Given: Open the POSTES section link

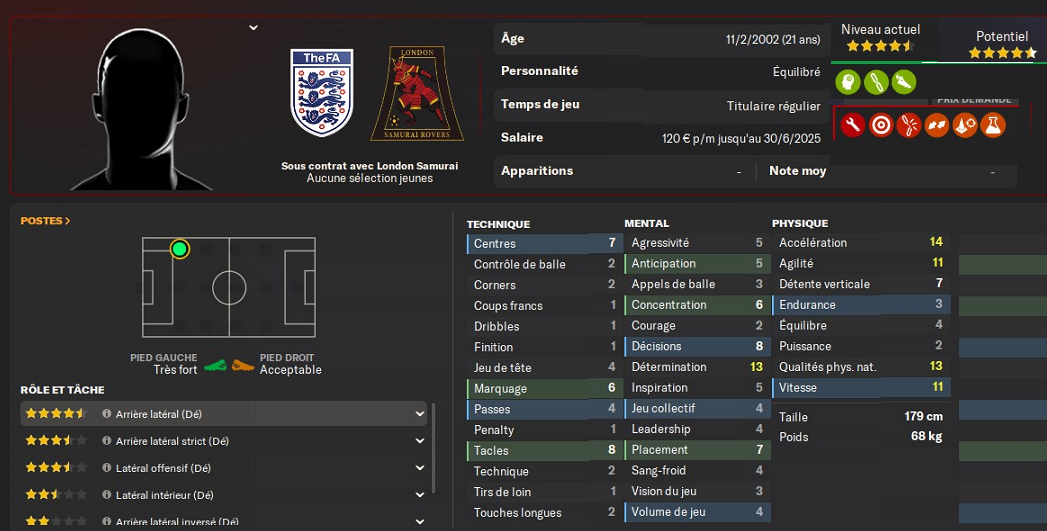Looking at the screenshot, I should tap(45, 221).
